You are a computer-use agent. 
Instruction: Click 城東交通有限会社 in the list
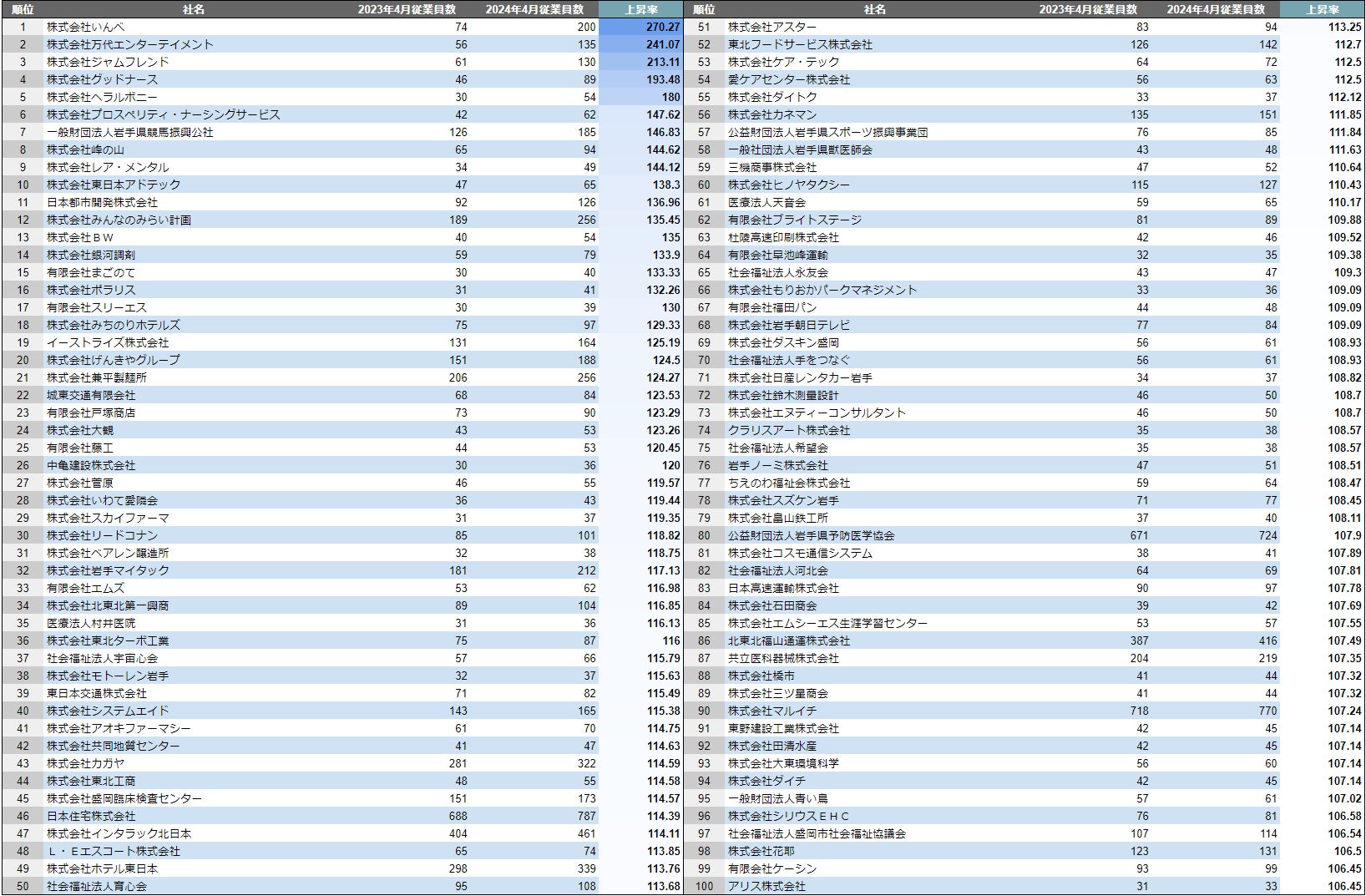[x=91, y=395]
